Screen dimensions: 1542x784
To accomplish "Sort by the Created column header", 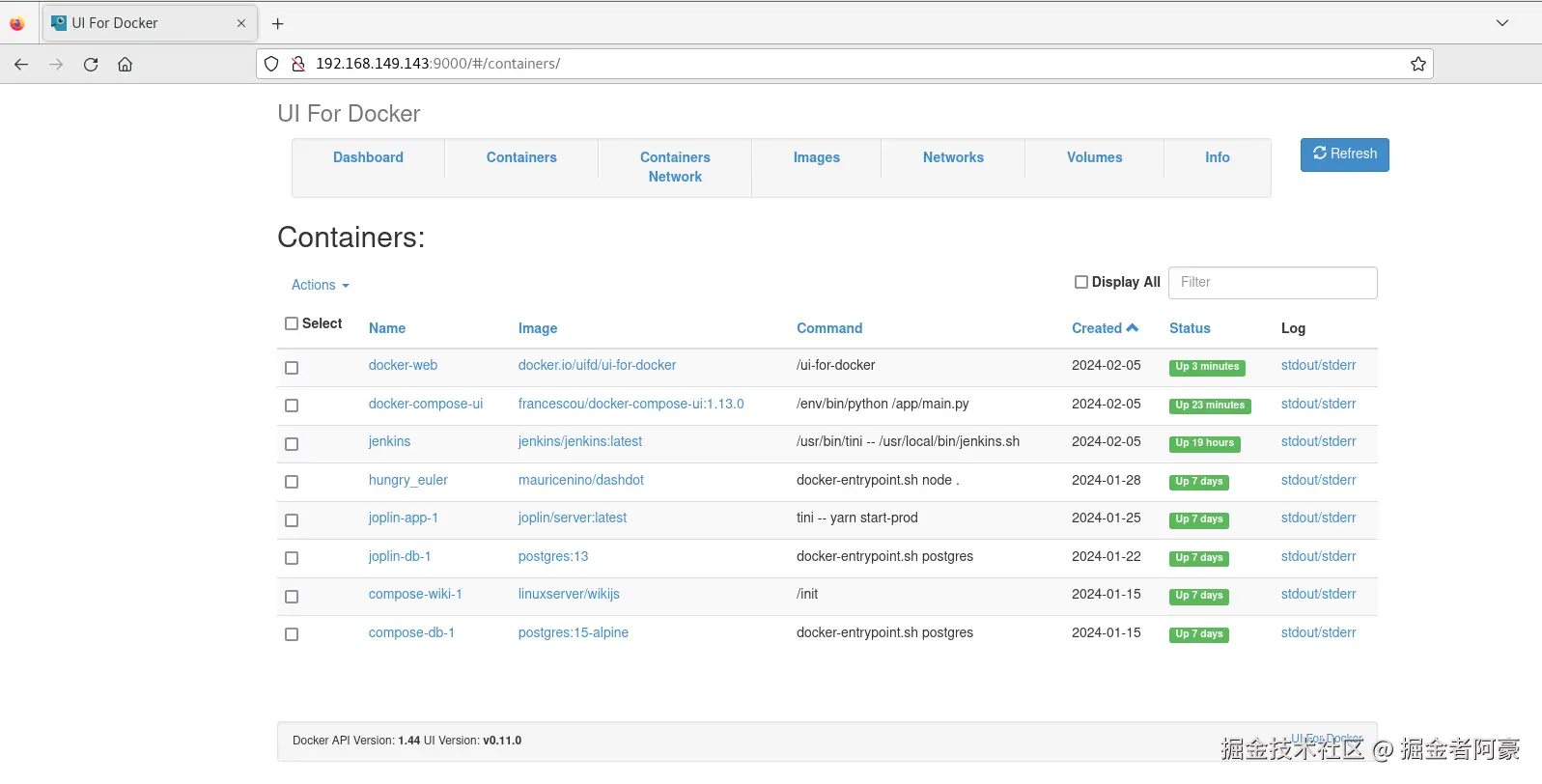I will [1105, 328].
